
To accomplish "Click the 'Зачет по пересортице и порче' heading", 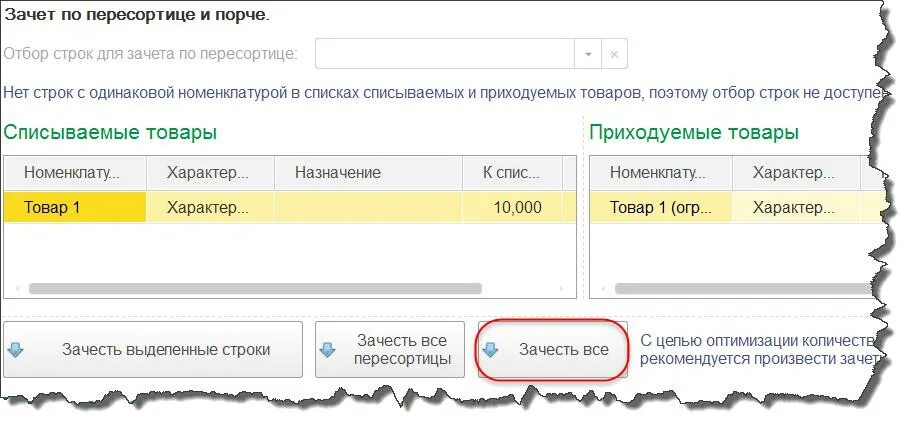I will (137, 15).
